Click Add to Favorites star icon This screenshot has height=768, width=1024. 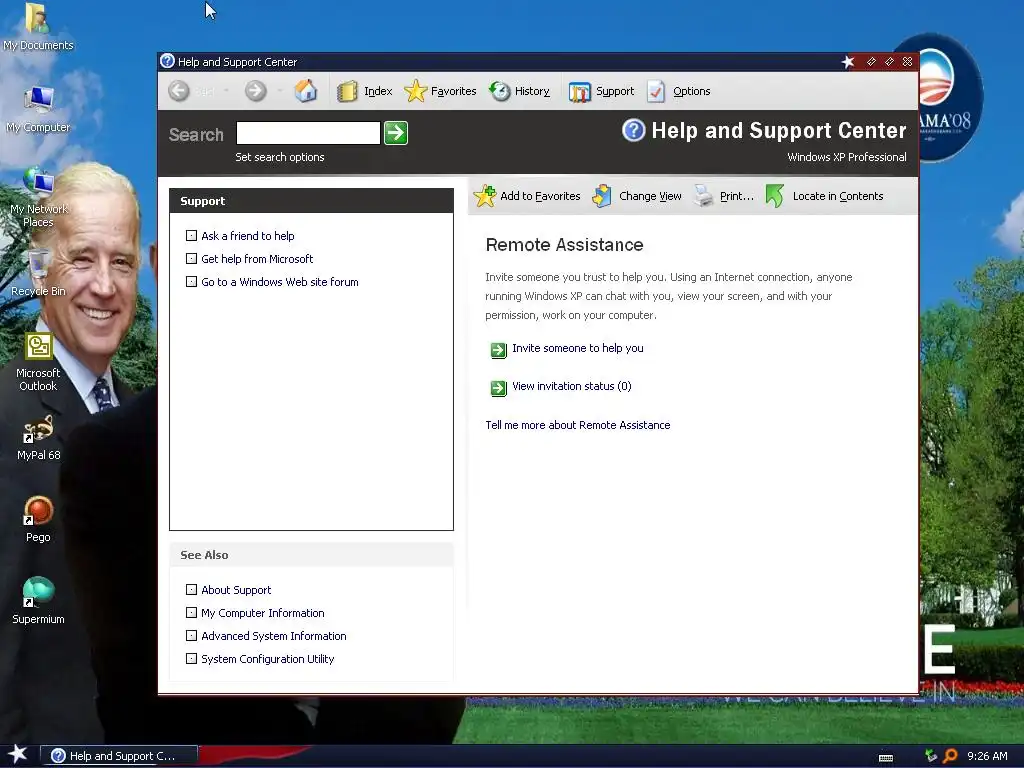point(485,196)
